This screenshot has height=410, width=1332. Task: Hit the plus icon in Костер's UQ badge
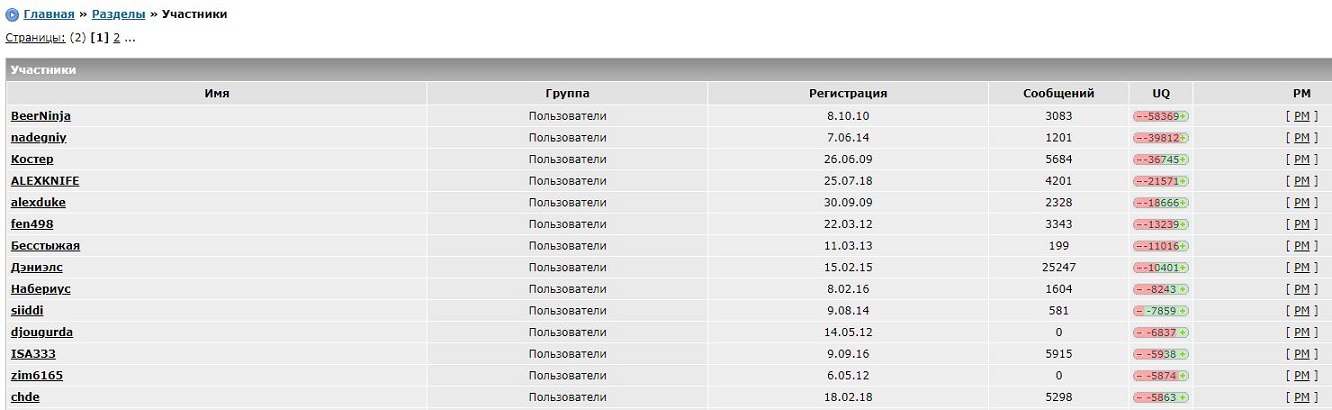[1183, 160]
